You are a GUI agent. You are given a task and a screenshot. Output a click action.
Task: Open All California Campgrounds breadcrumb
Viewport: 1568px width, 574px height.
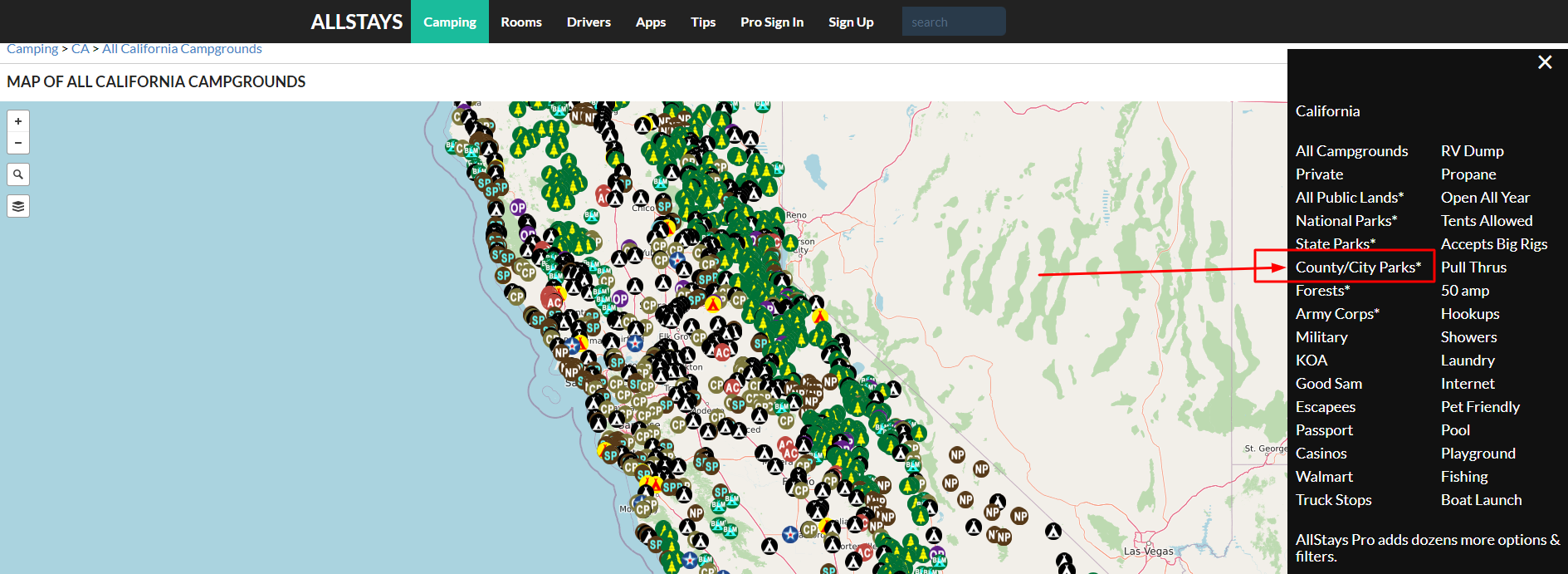pos(182,49)
